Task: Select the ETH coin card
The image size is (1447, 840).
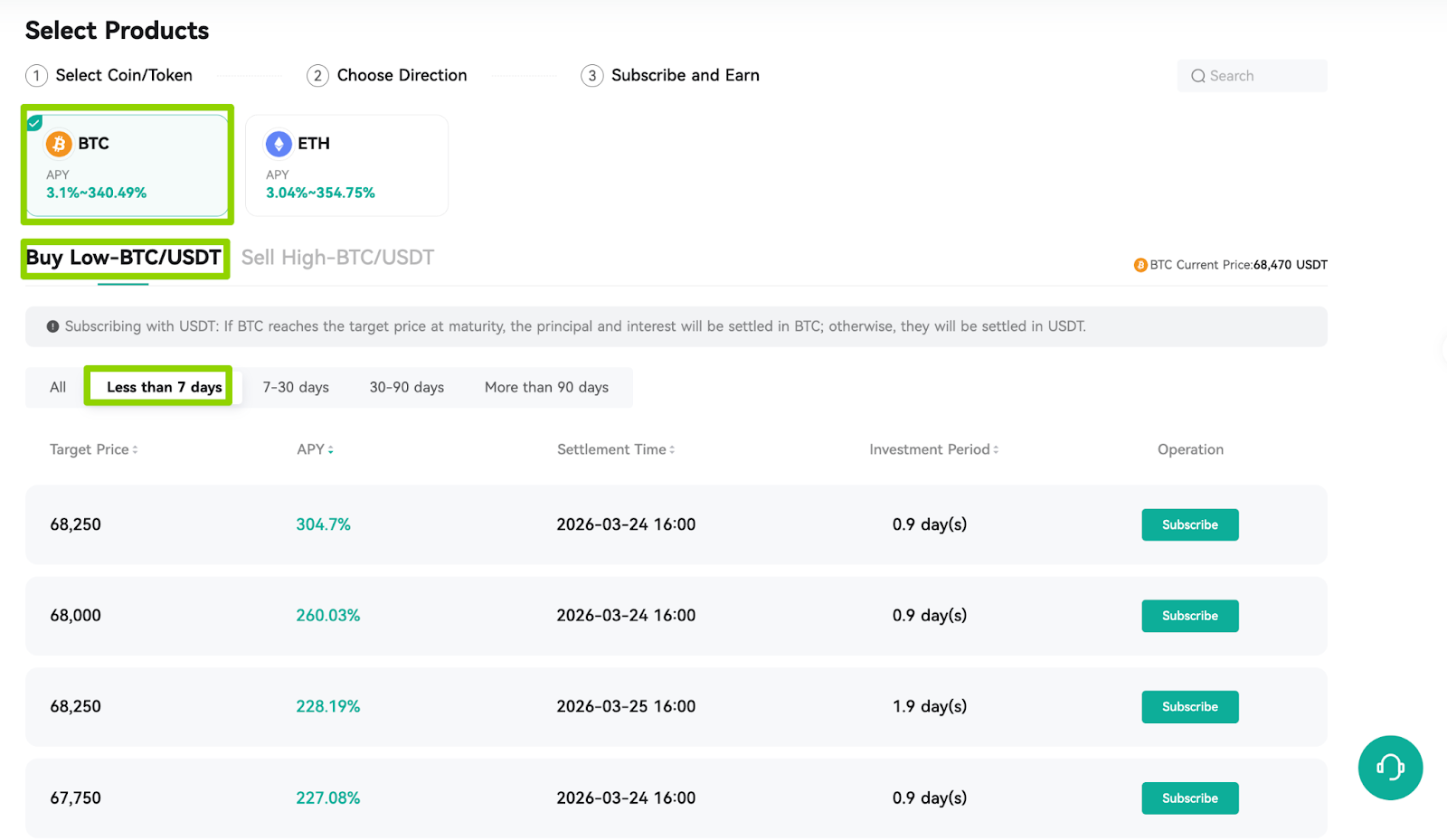Action: (347, 165)
